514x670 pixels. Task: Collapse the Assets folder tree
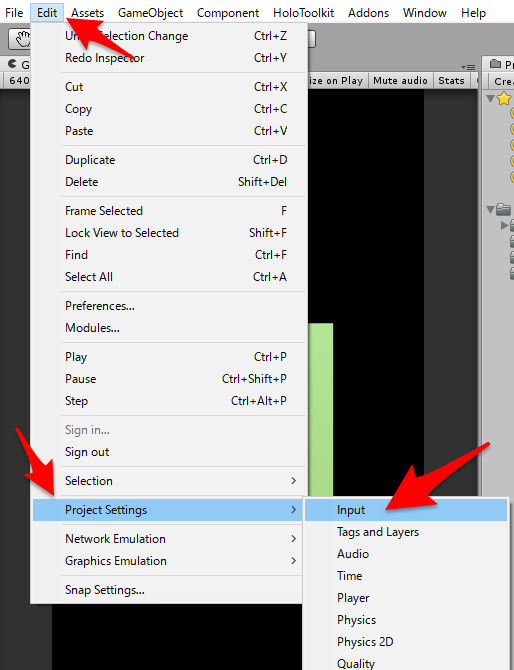point(491,209)
